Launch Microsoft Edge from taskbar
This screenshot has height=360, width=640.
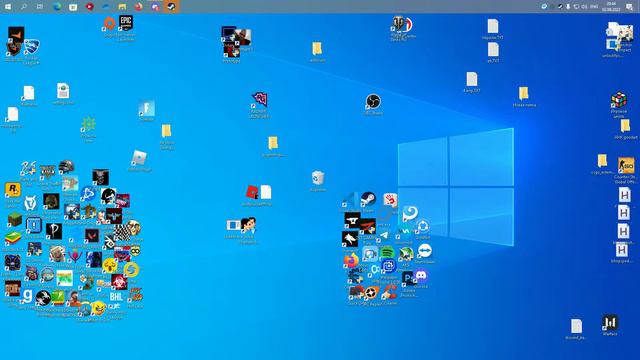click(x=57, y=7)
